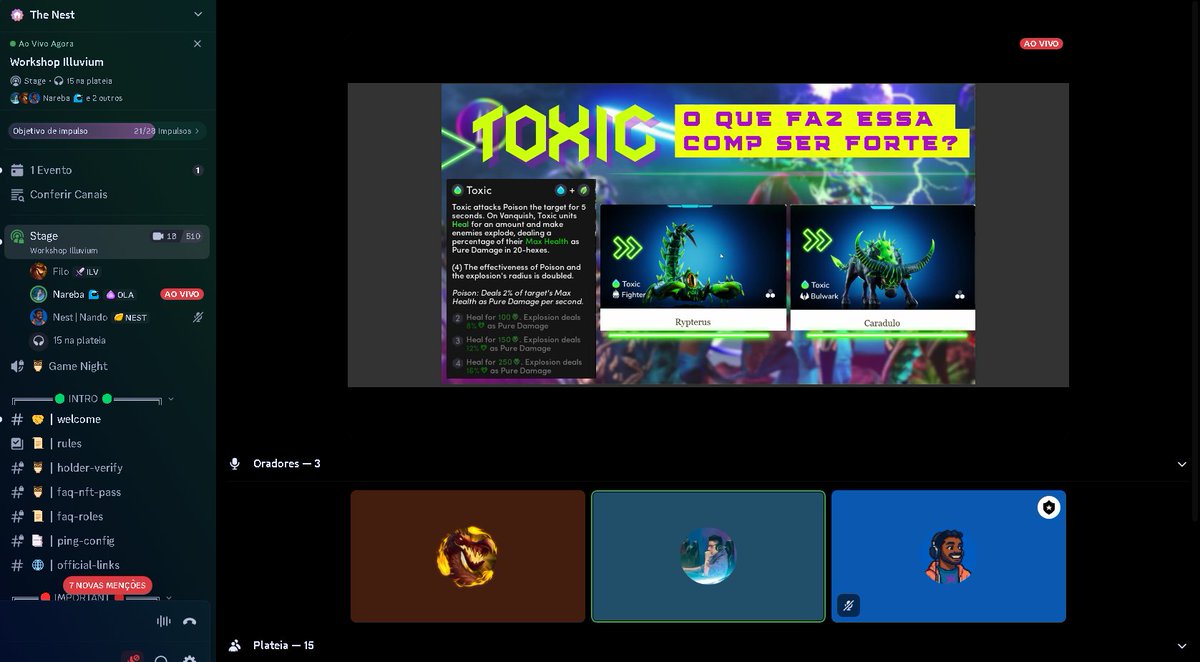1200x662 pixels.
Task: Select the Stage channel
Action: coord(106,241)
